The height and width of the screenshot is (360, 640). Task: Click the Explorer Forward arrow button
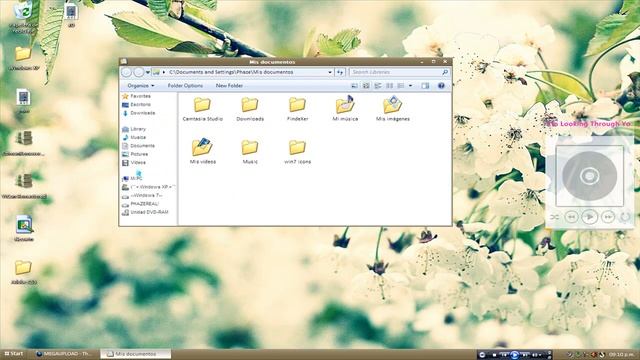click(139, 72)
